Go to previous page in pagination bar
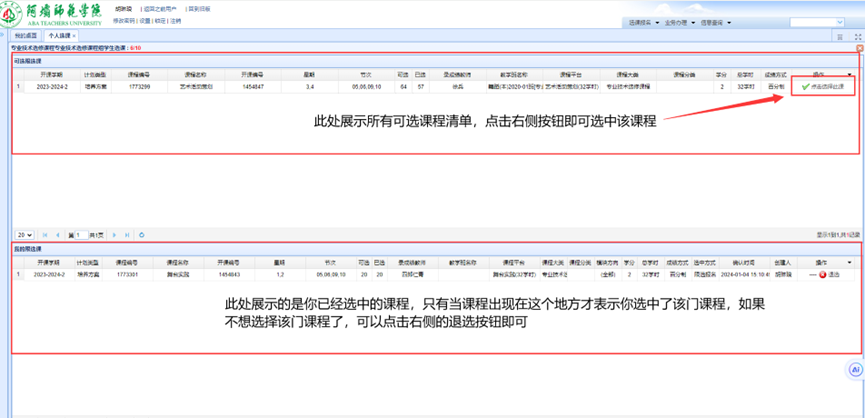865x418 pixels. coord(56,234)
